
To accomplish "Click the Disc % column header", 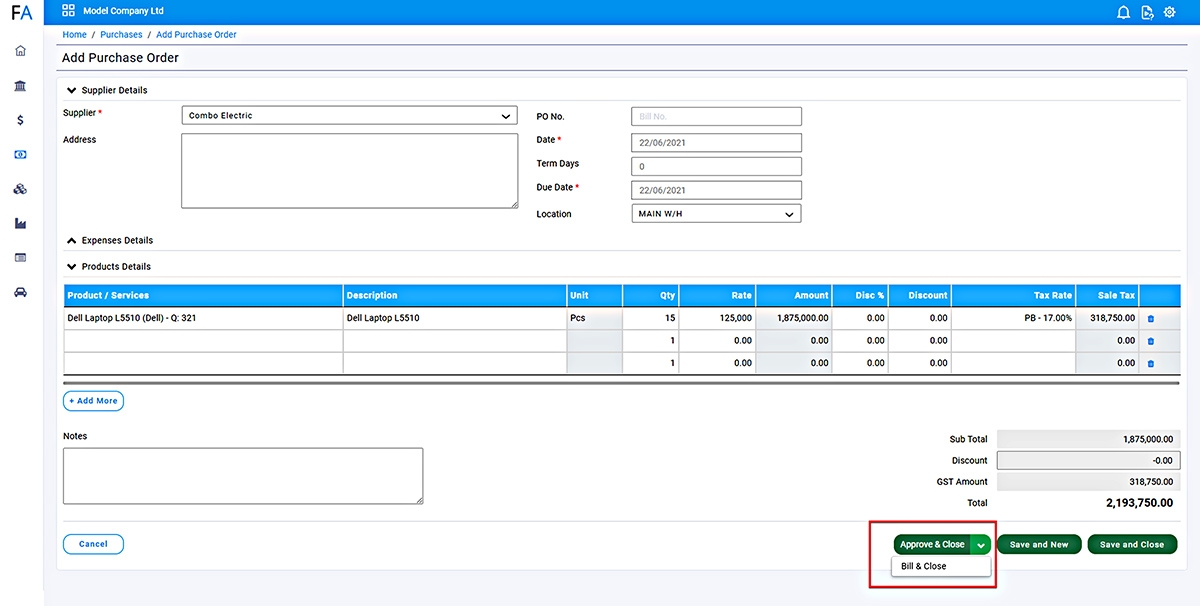I will pyautogui.click(x=860, y=296).
